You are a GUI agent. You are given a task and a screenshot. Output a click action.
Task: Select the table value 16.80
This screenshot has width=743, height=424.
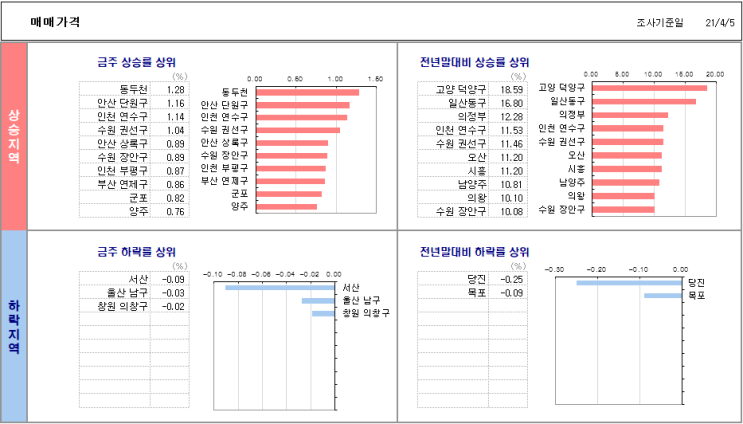click(512, 103)
